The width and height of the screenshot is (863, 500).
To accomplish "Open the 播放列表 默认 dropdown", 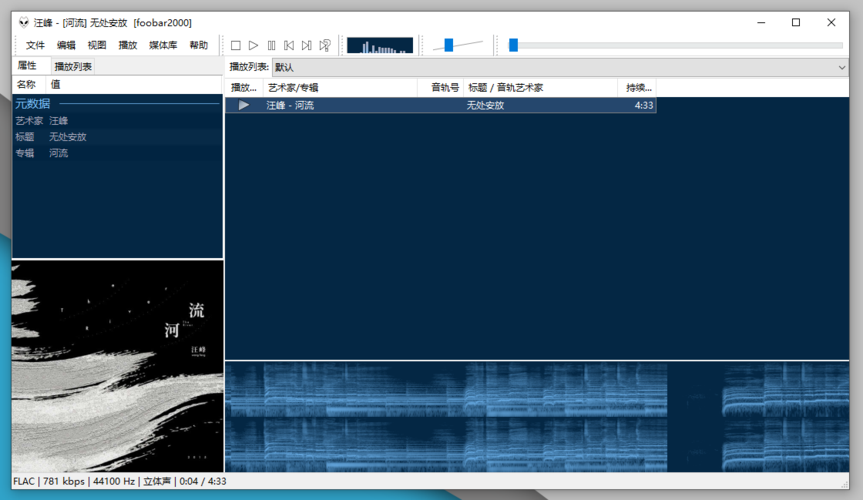I will pos(560,67).
